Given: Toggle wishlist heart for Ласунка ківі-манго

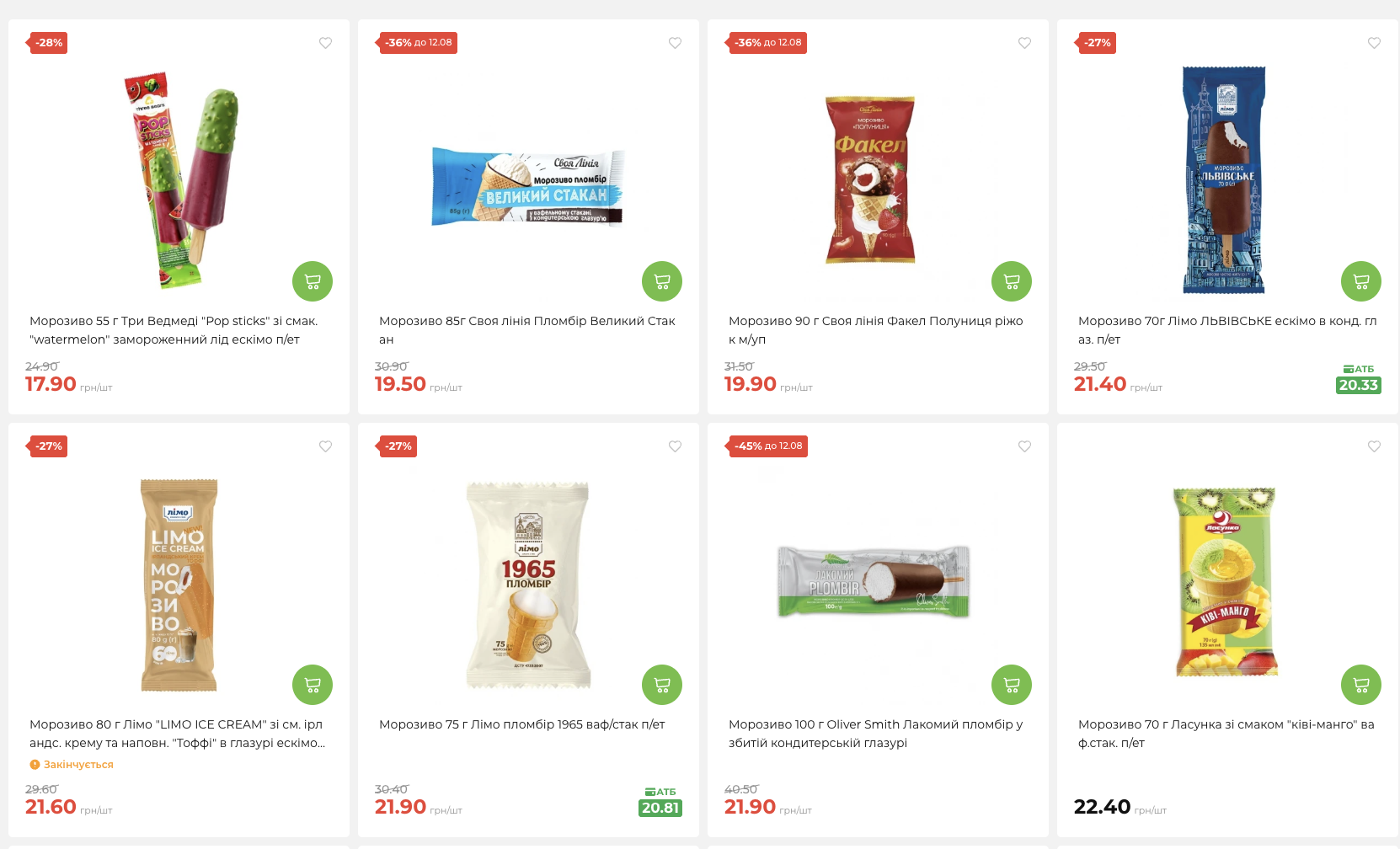Looking at the screenshot, I should 1374,446.
